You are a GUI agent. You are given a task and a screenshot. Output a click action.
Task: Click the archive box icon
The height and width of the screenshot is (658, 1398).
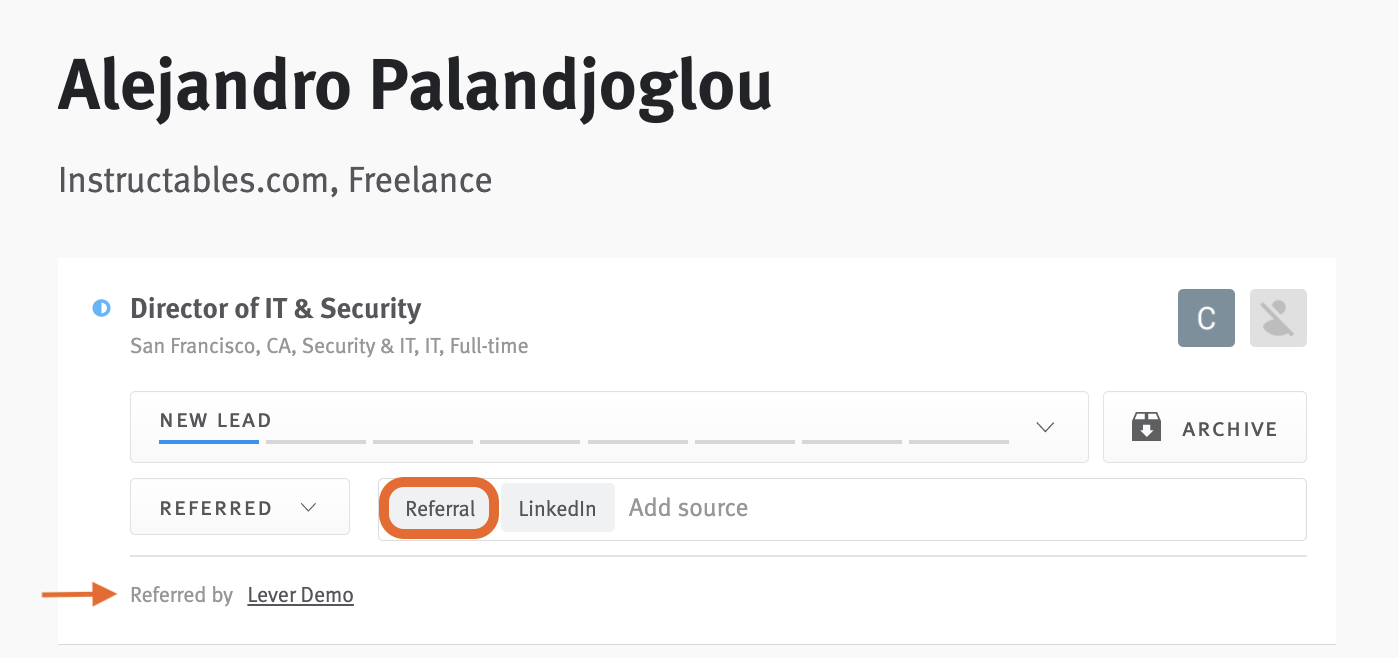point(1146,428)
